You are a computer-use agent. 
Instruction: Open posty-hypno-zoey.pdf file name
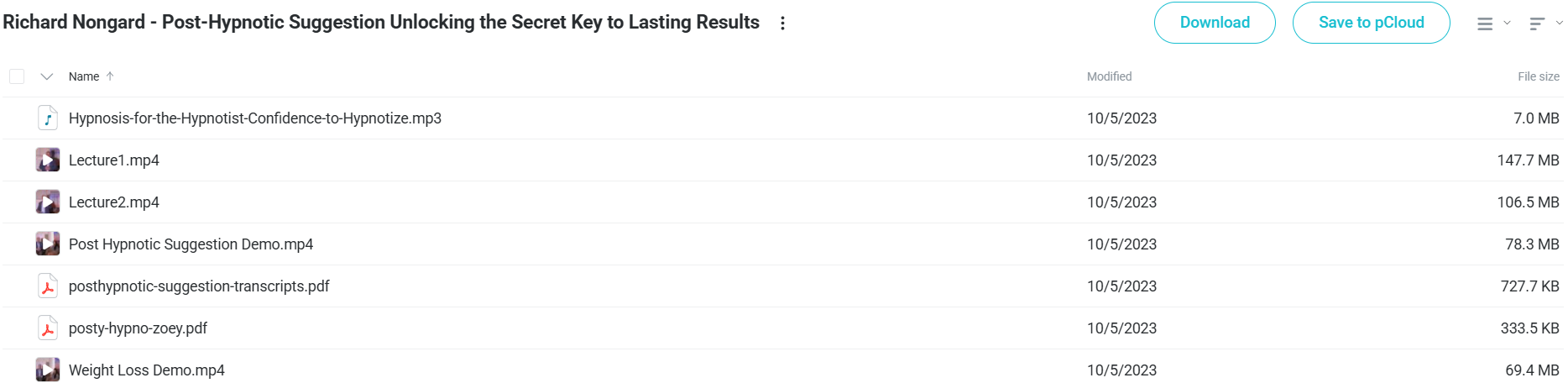click(x=138, y=328)
